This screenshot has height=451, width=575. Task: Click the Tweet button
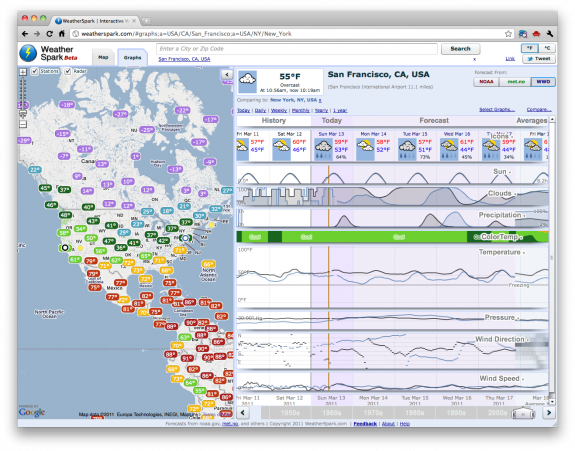tap(539, 59)
